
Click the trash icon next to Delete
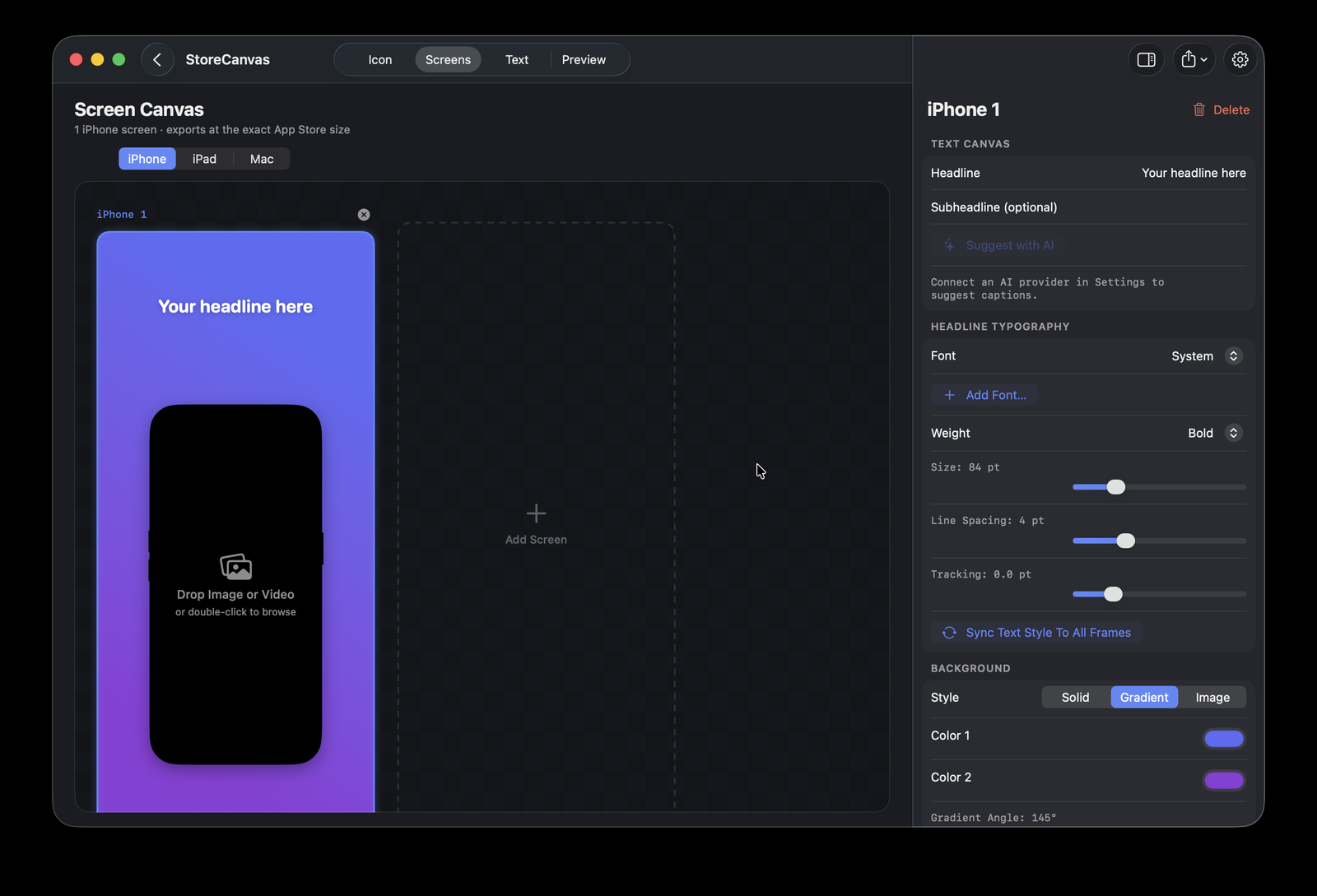tap(1199, 109)
